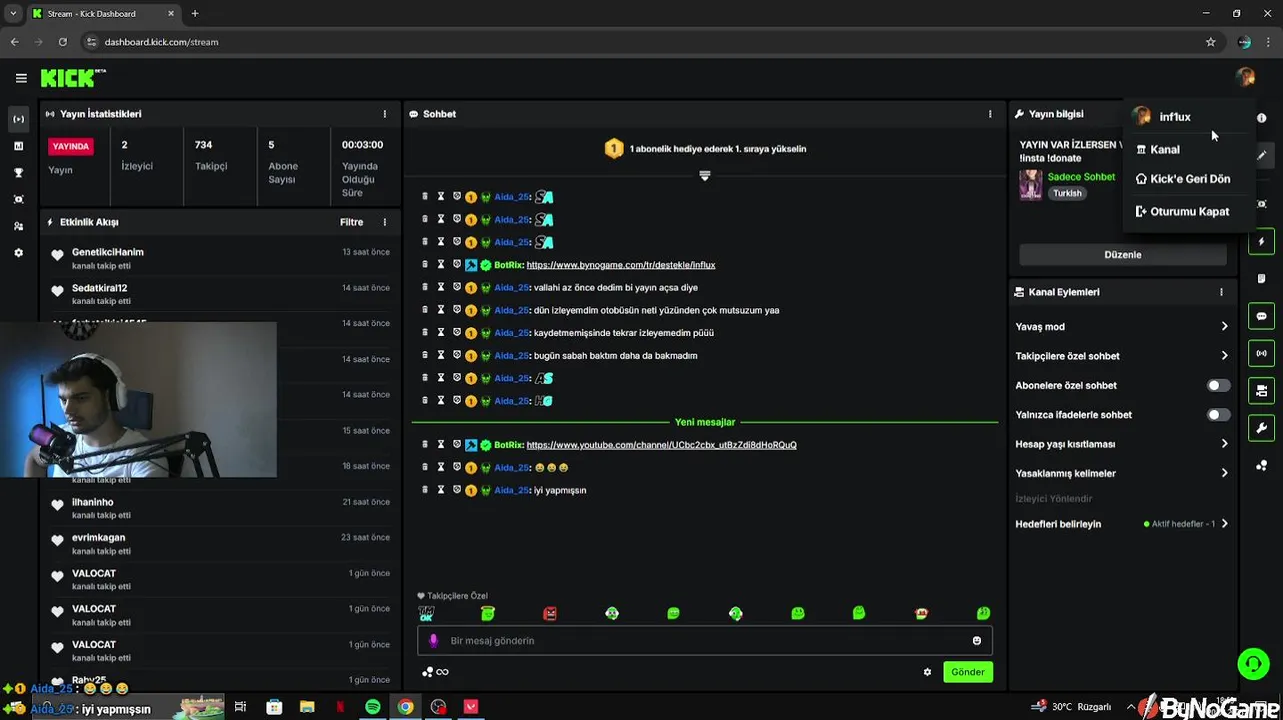Toggle the chat bubble widget in the right bar

1262,316
